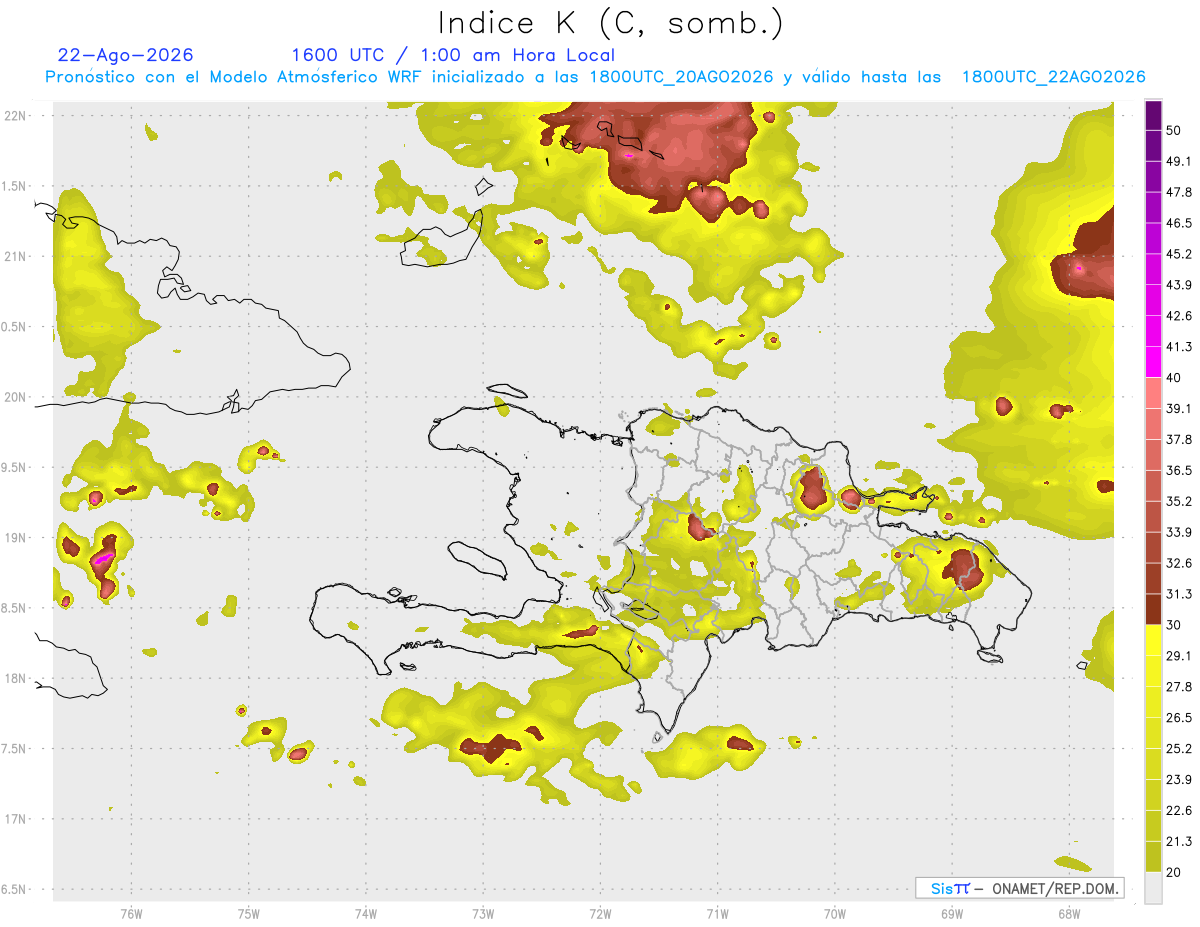This screenshot has width=1200, height=927.
Task: Select the '18N' latitude label
Action: tap(15, 678)
